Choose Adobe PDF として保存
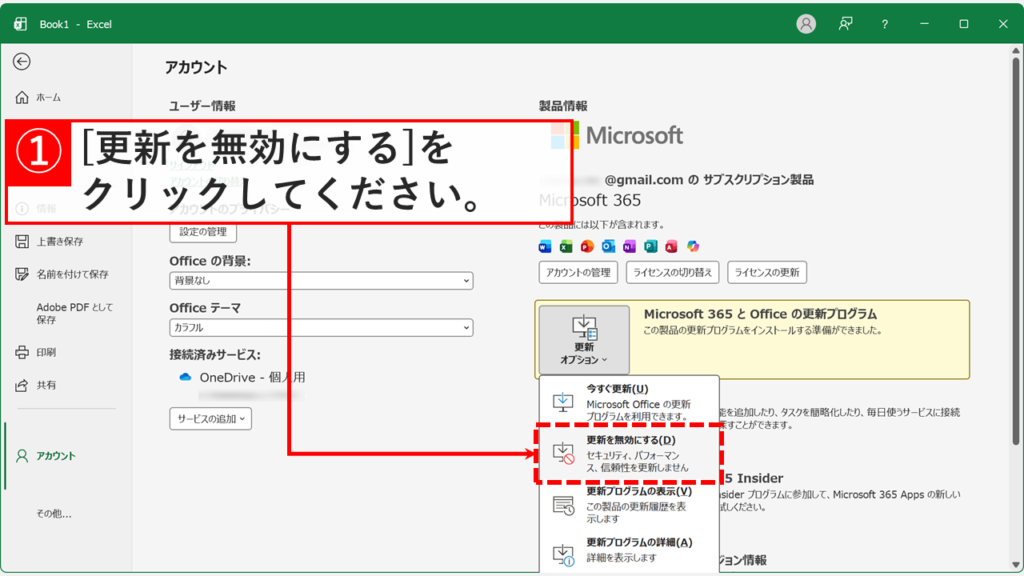 tap(74, 313)
